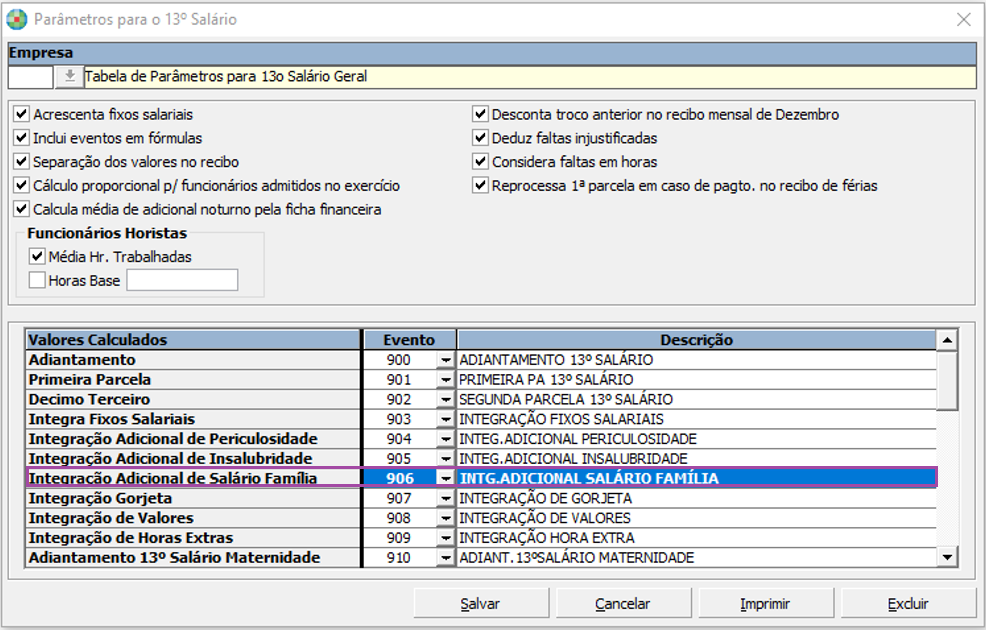
Task: Click the Descrição column header
Action: (697, 340)
